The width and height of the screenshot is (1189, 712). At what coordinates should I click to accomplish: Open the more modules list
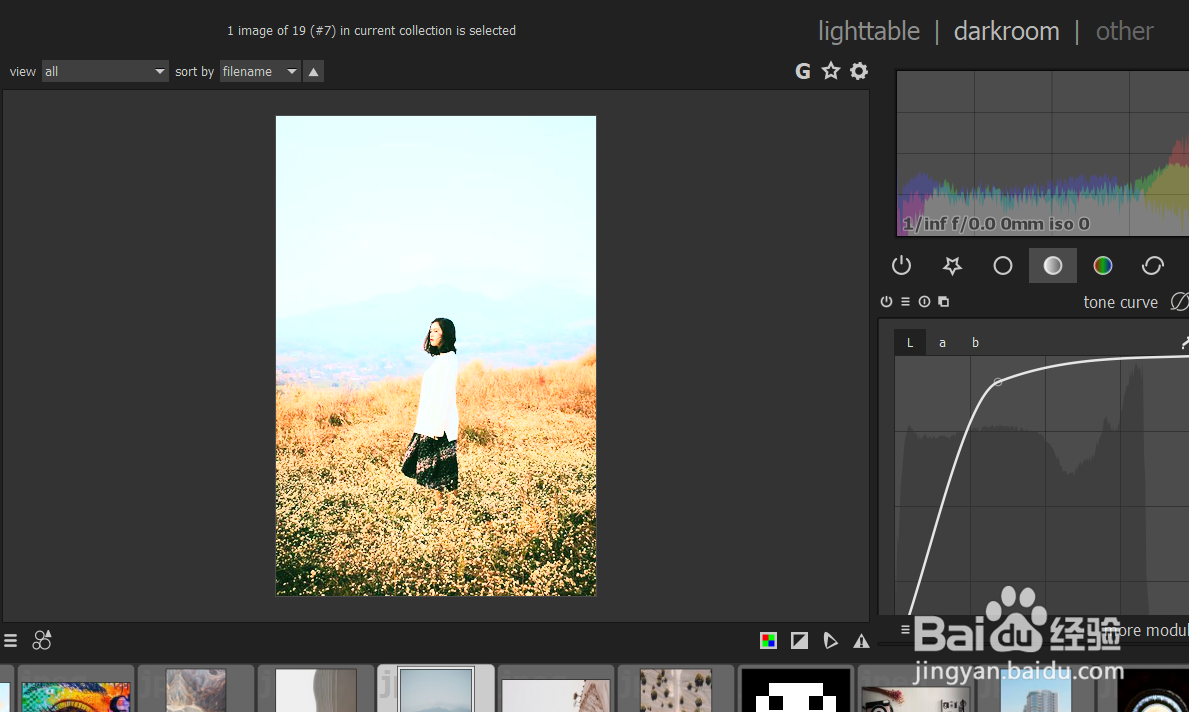(x=1145, y=630)
